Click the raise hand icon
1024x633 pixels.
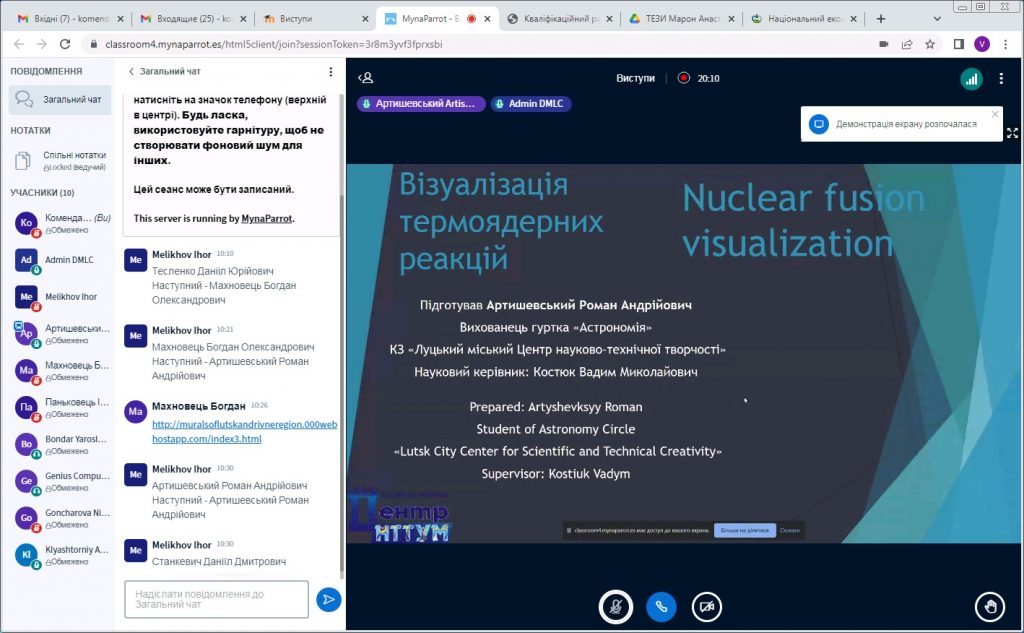[990, 606]
